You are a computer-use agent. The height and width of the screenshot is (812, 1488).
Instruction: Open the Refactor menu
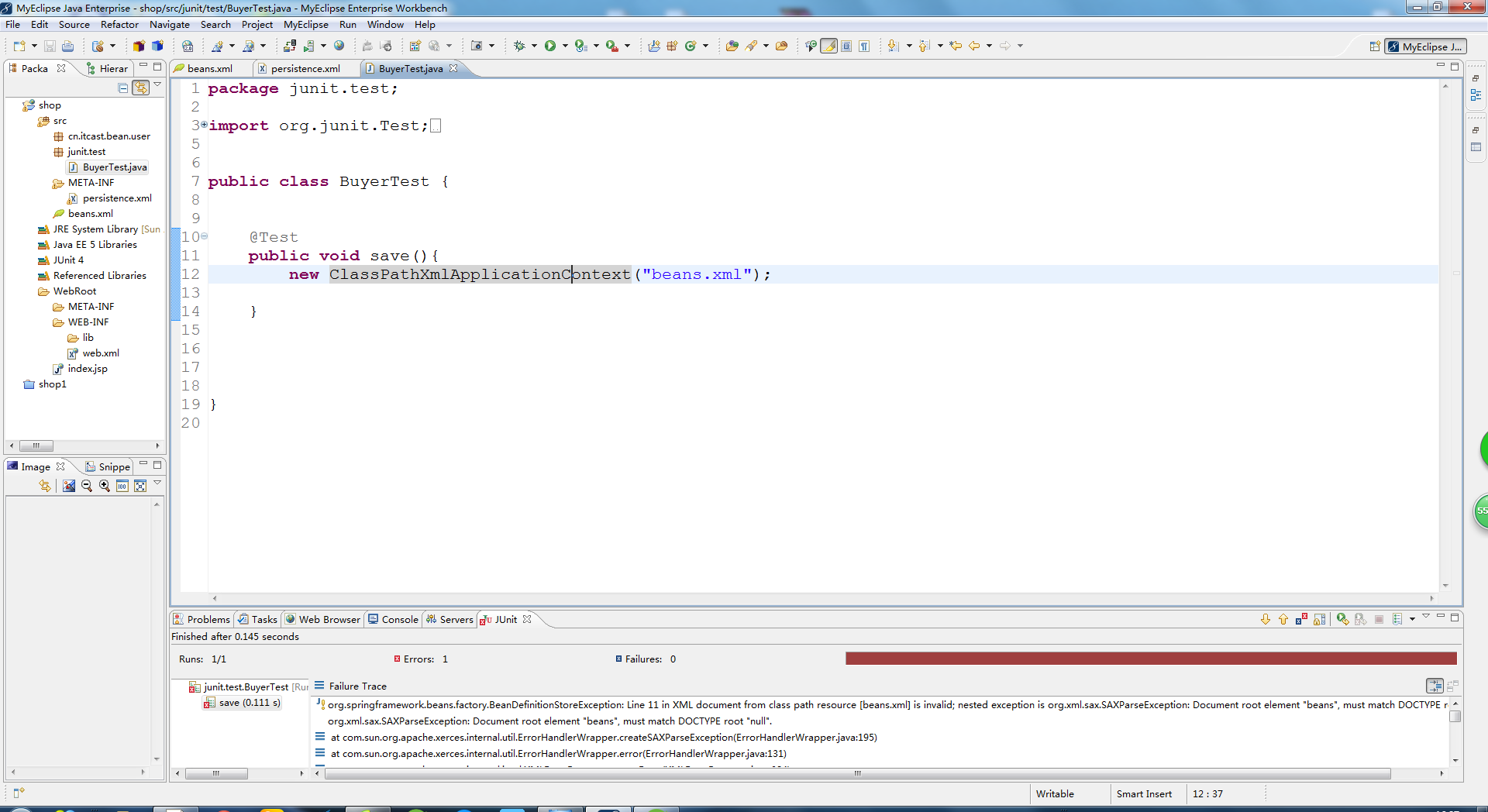119,24
